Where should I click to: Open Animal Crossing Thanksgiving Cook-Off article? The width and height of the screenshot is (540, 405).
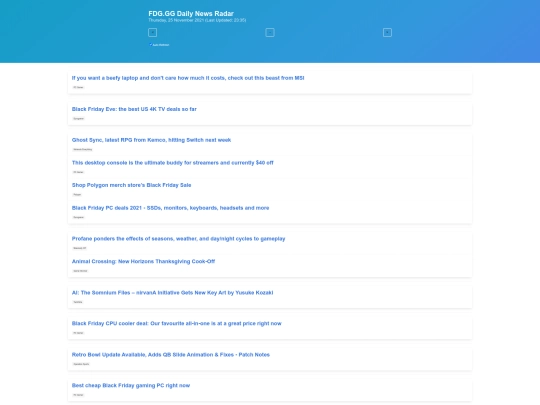(x=143, y=261)
